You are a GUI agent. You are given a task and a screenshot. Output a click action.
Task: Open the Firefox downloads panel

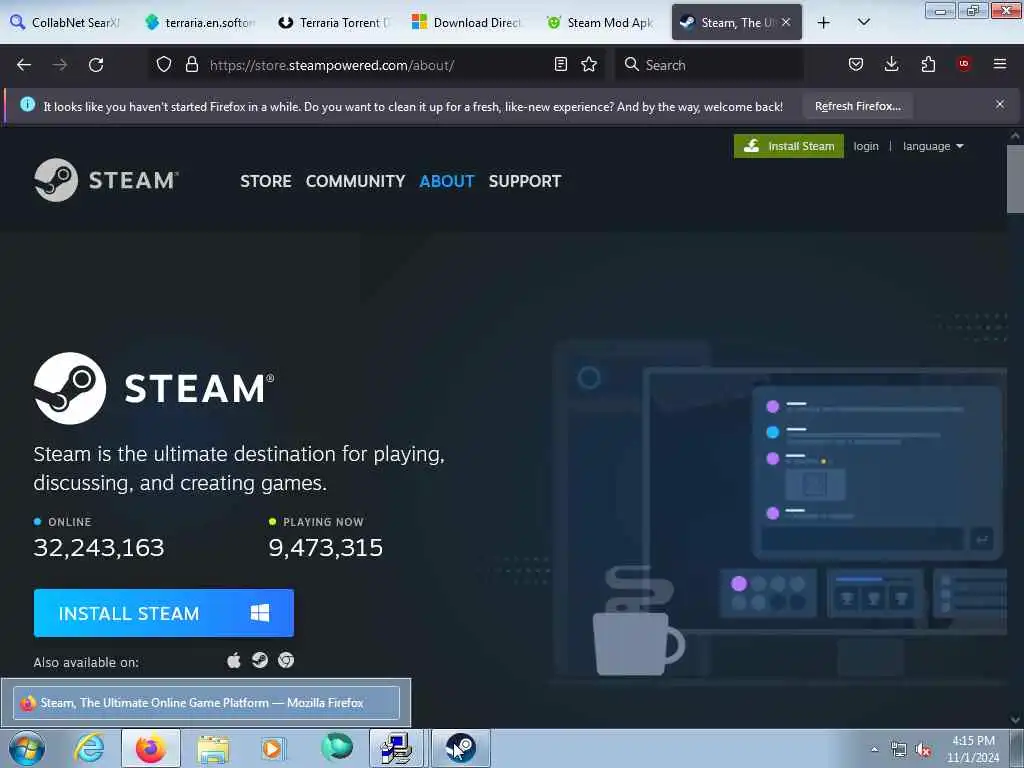pyautogui.click(x=891, y=64)
